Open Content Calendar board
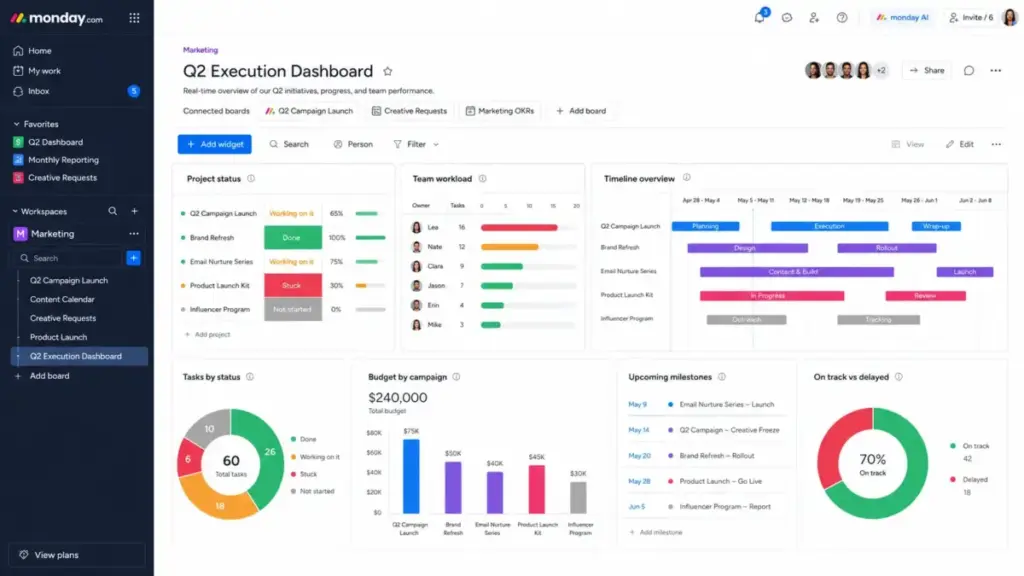 pyautogui.click(x=62, y=299)
